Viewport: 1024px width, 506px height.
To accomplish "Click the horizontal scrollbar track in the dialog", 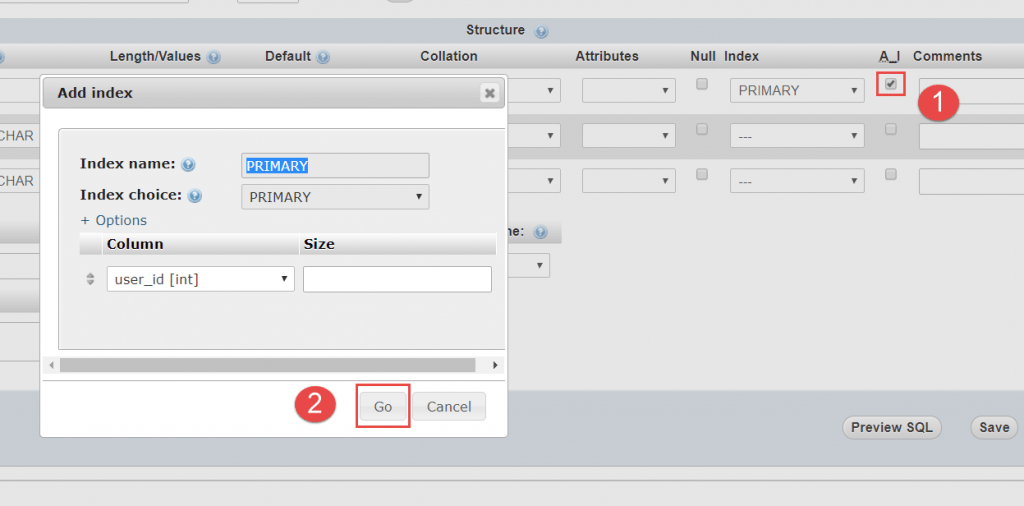I will click(x=270, y=366).
